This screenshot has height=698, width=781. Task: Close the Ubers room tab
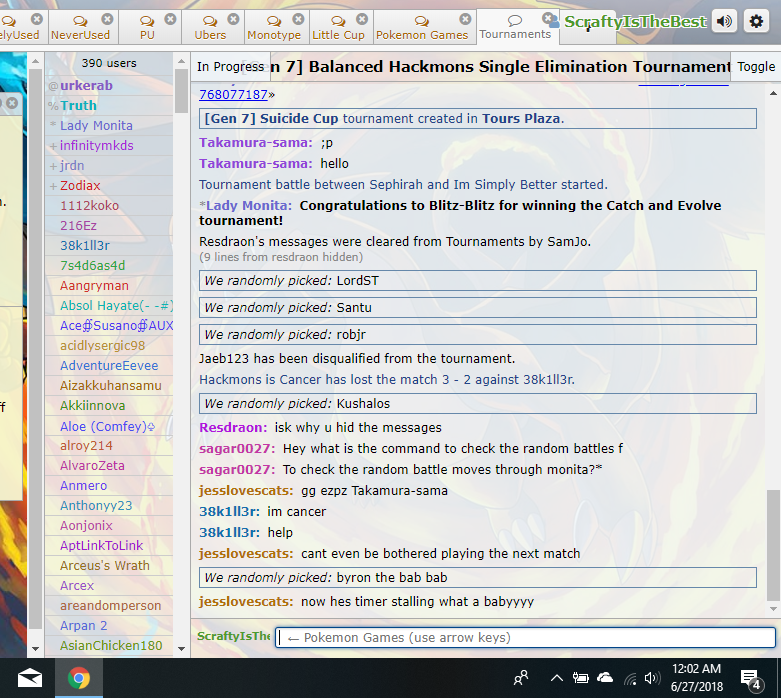[233, 19]
